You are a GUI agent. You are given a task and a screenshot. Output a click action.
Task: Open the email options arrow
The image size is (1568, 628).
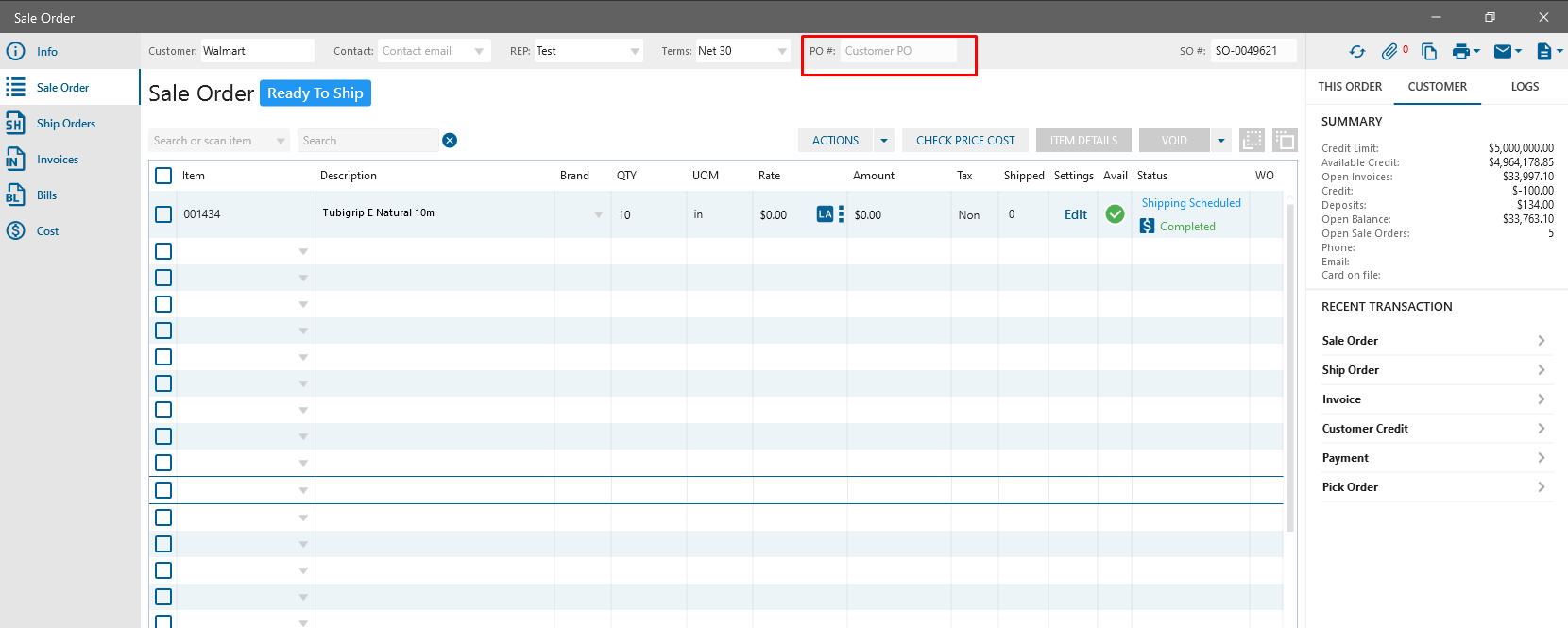[1518, 52]
